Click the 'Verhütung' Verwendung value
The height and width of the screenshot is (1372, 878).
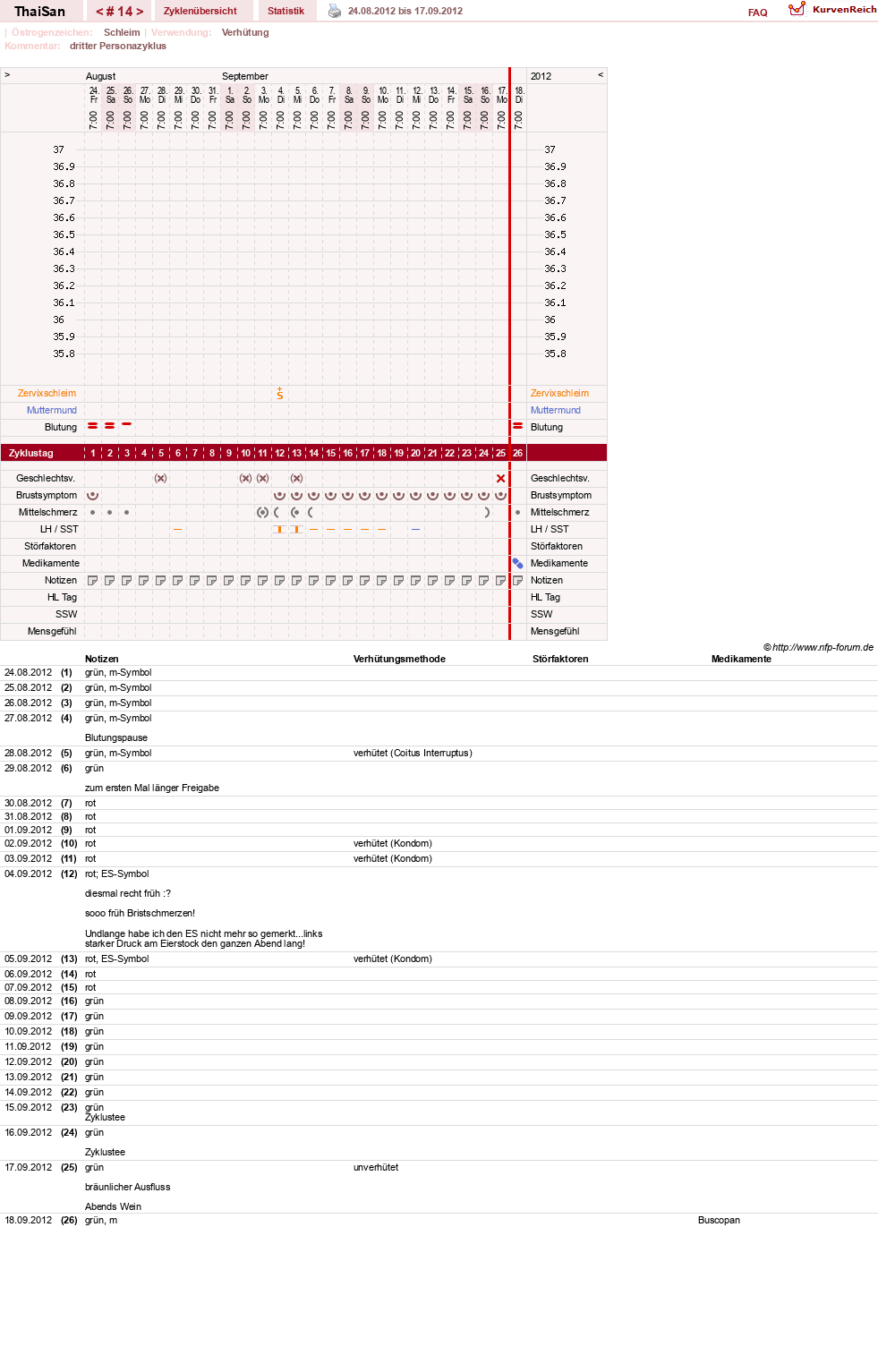(245, 32)
